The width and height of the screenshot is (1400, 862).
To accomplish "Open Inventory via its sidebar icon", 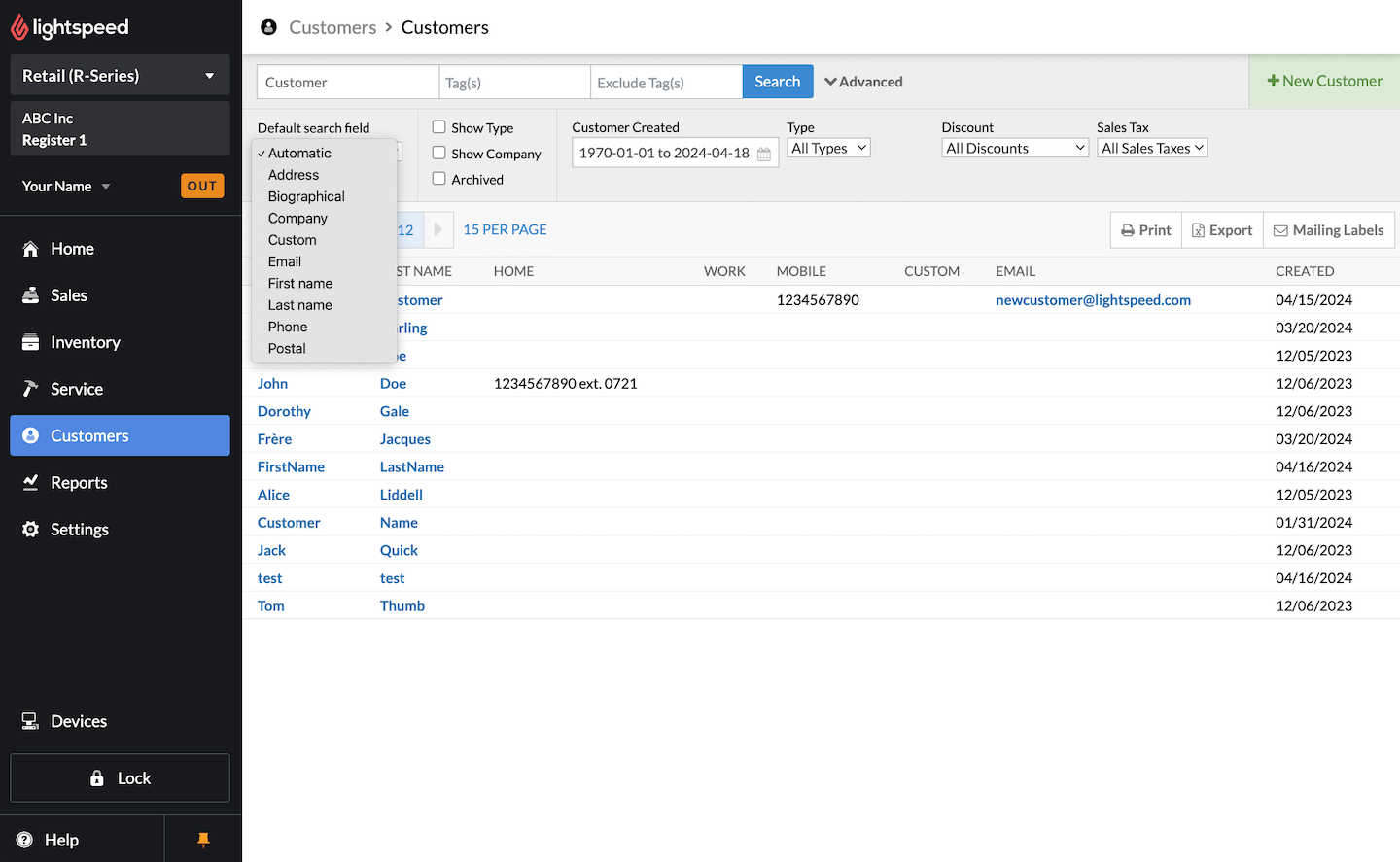I will pos(30,342).
